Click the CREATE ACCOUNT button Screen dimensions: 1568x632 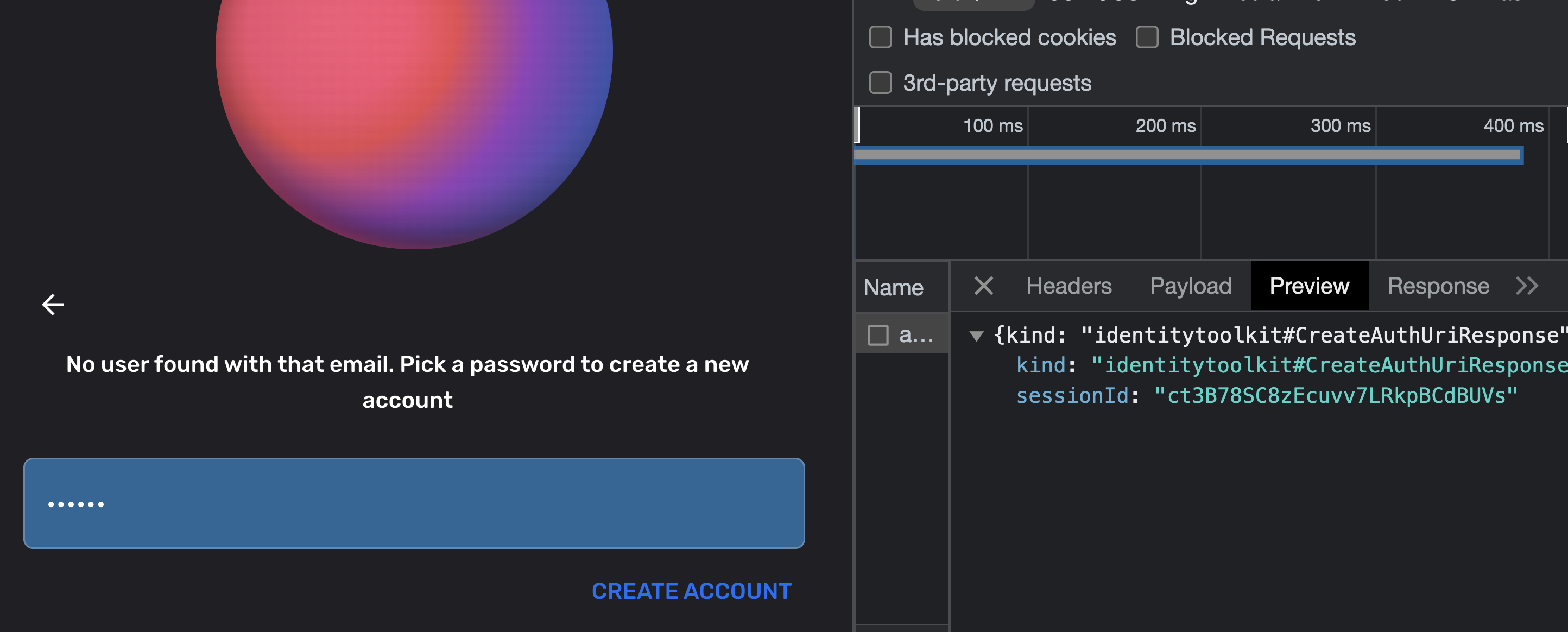click(692, 590)
